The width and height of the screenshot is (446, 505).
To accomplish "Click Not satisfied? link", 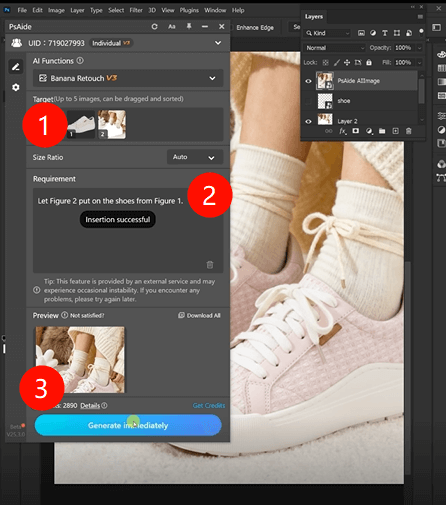I will click(x=87, y=315).
